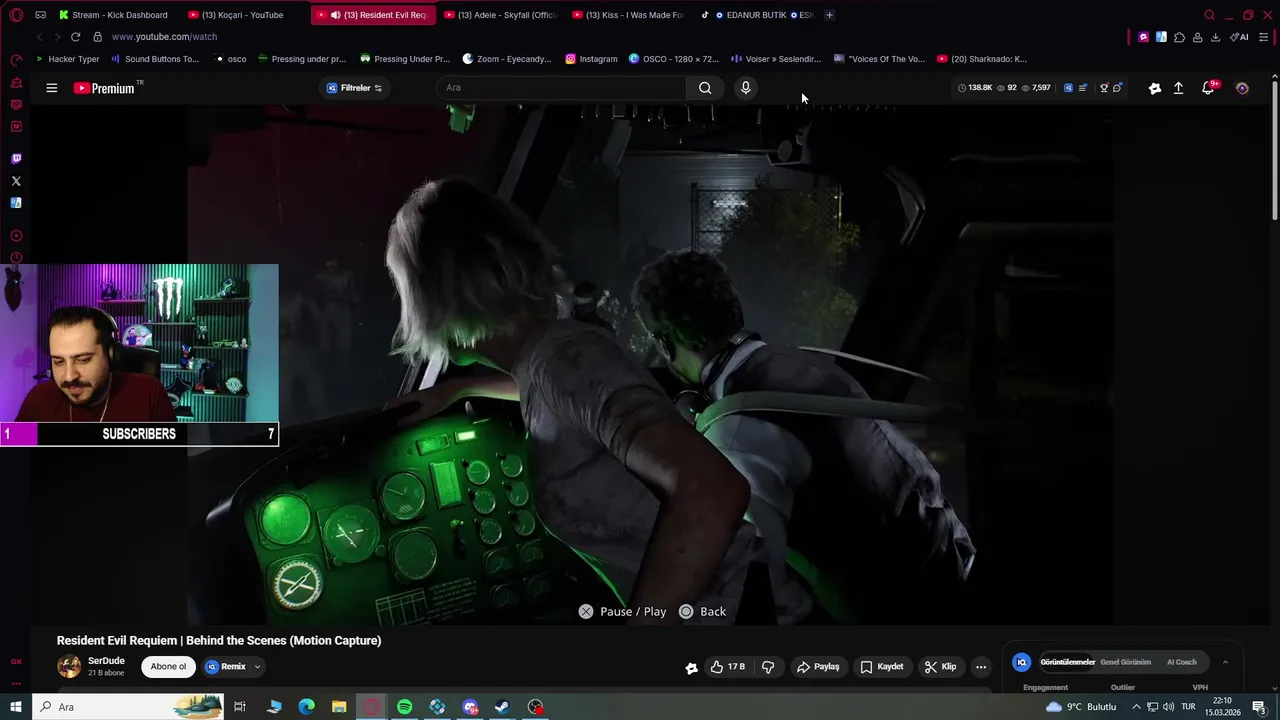1280x720 pixels.
Task: Open the Sound Buttons bookmark
Action: (x=154, y=59)
